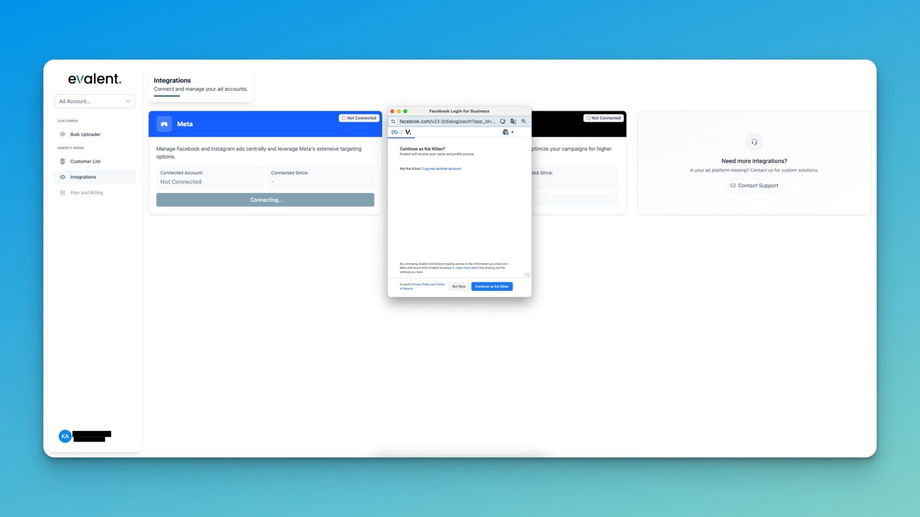Screen dimensions: 920x517
Task: Open the Ad Account dropdown
Action: [x=94, y=101]
